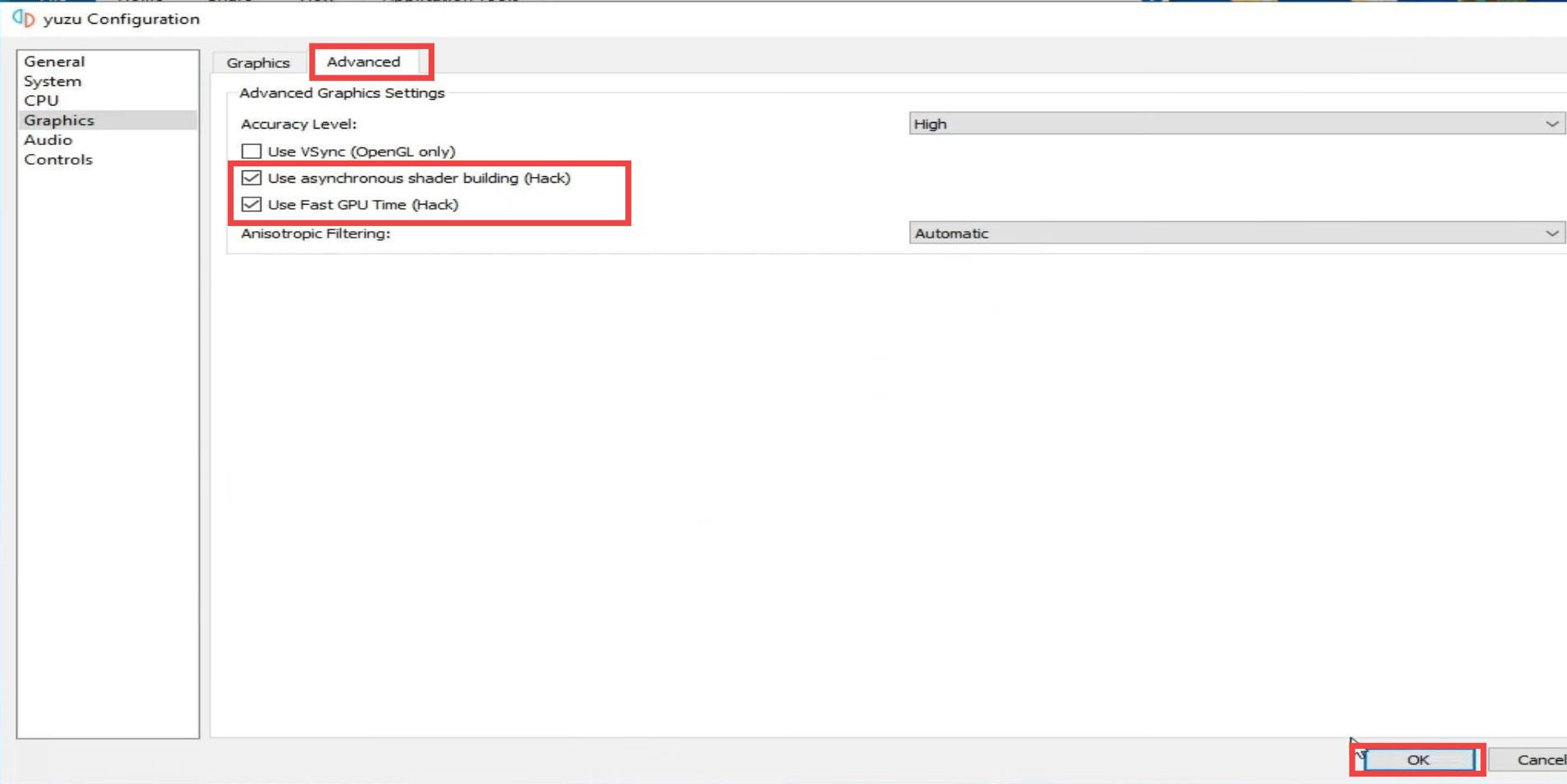Select the Advanced tab
The height and width of the screenshot is (784, 1567).
(363, 61)
